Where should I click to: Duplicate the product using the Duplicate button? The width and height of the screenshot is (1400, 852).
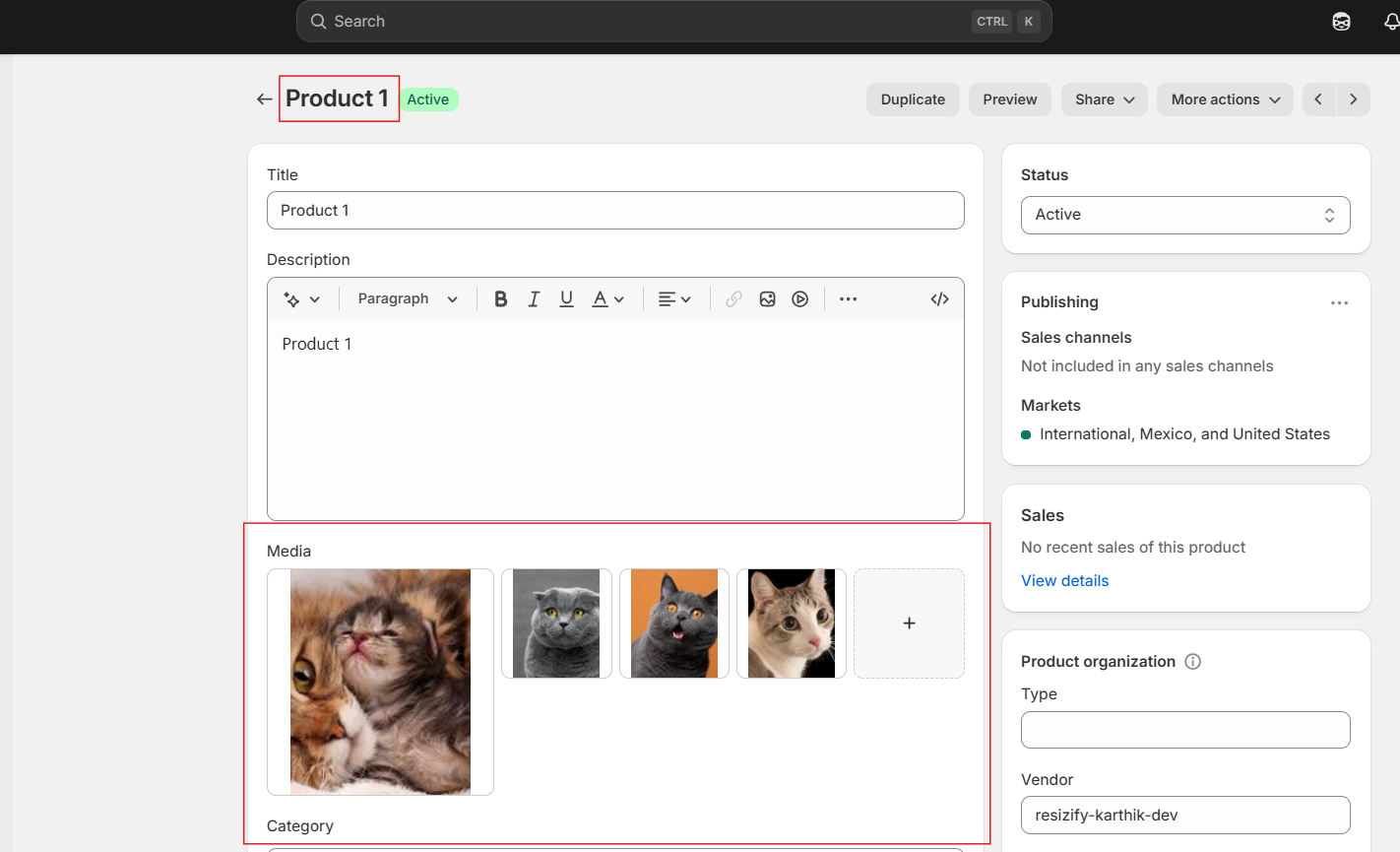[913, 98]
